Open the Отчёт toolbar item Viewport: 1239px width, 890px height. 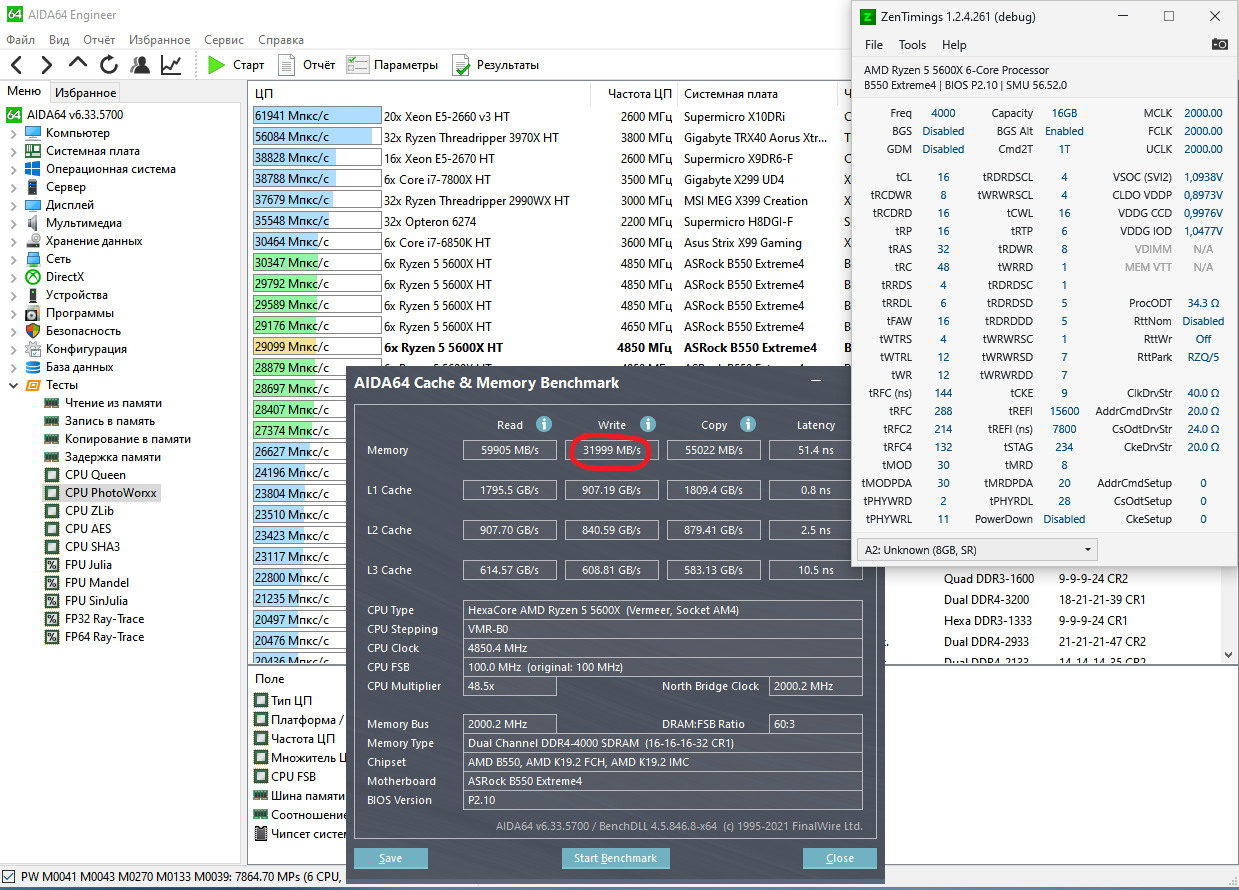pos(307,65)
